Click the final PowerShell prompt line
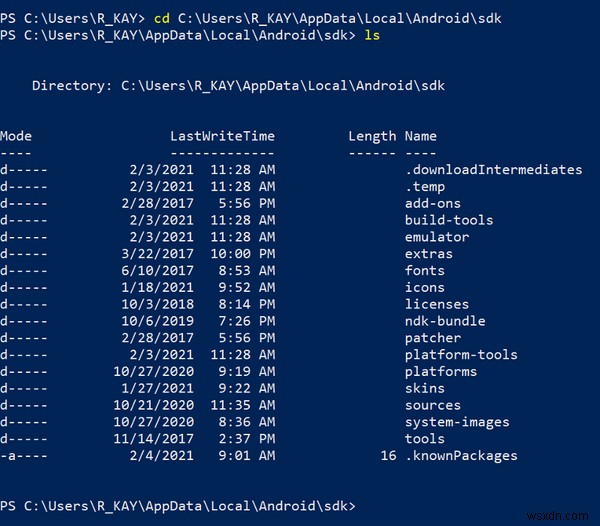The image size is (600, 526). (178, 506)
